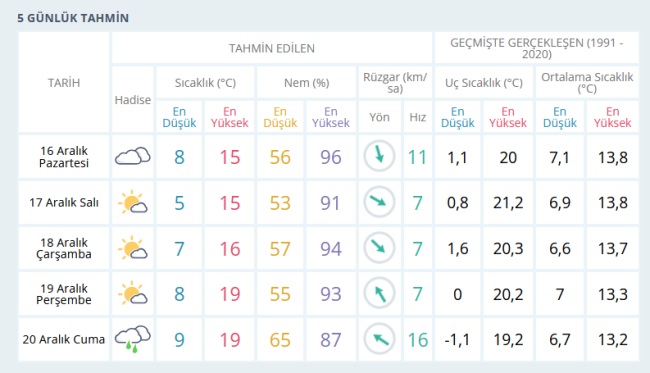
Task: Click the wind direction arrow for 19 Aralık Perşembe
Action: tap(379, 293)
